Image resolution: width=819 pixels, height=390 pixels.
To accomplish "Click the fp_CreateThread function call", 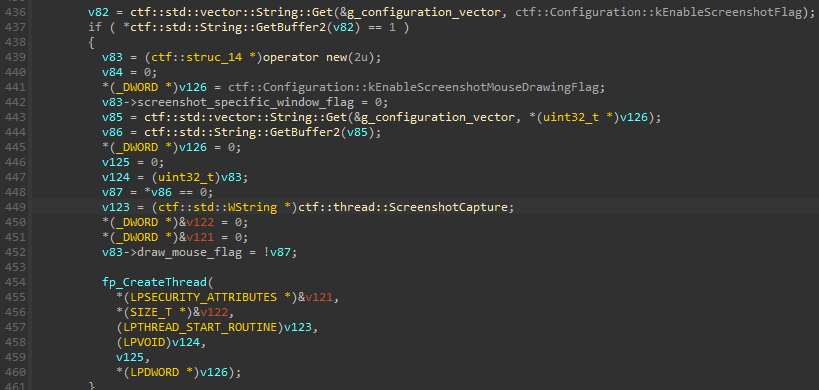I will (x=154, y=282).
